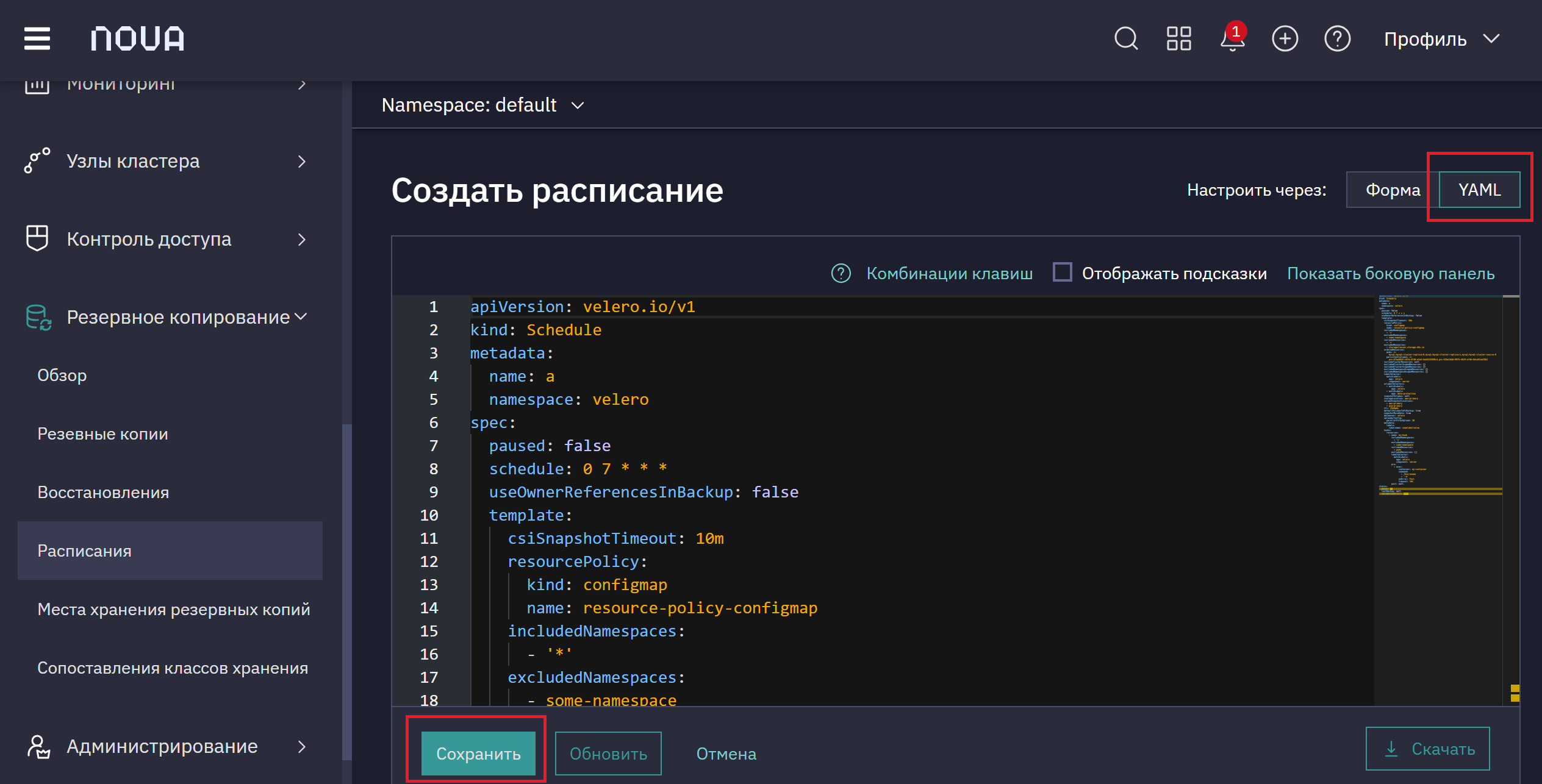Click 'metadata:' on line 3
The height and width of the screenshot is (784, 1542).
click(512, 353)
